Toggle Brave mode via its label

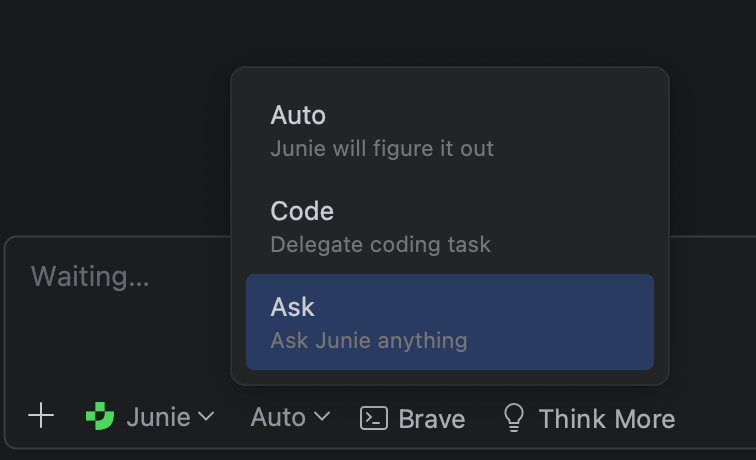click(x=431, y=419)
